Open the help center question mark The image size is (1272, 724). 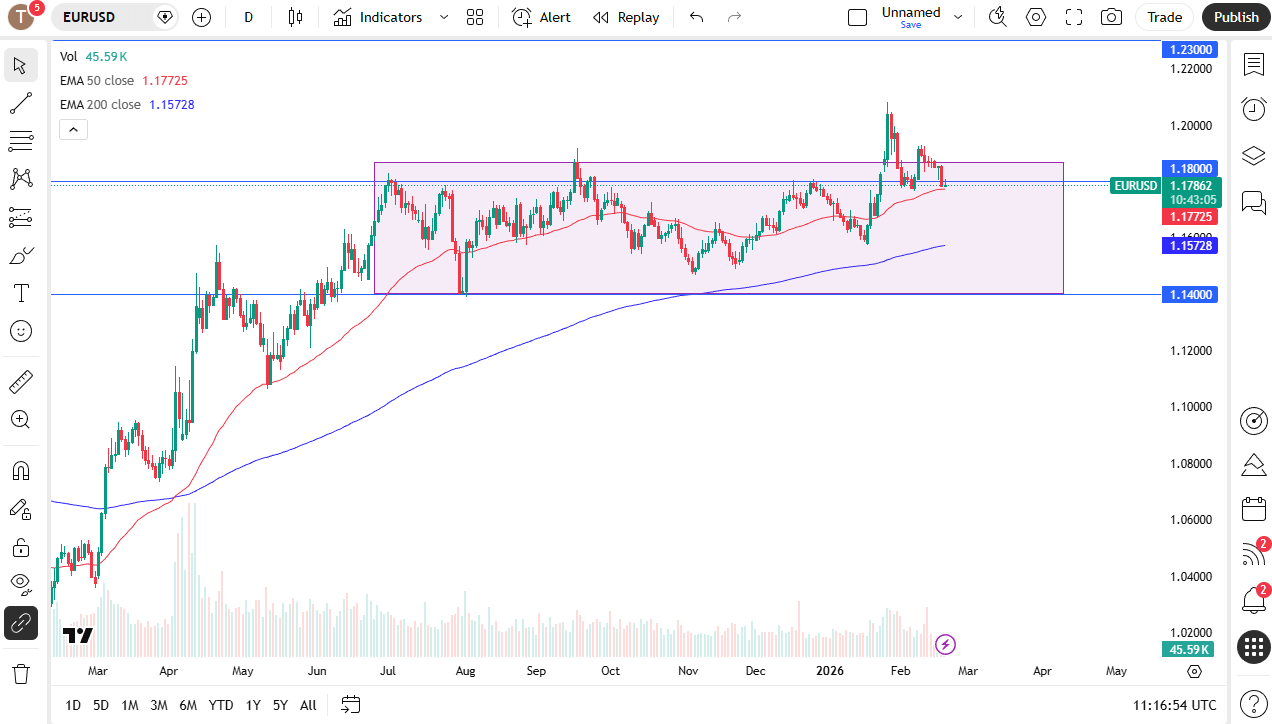1254,703
